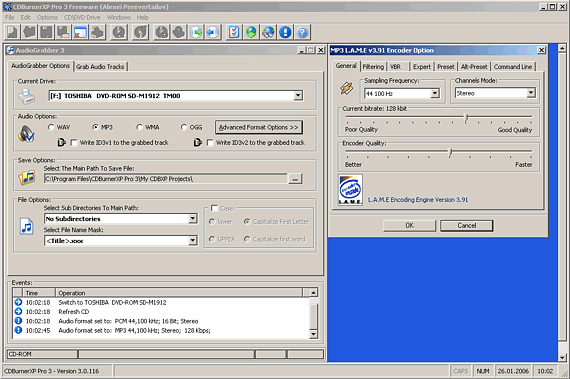Click the checklist options toolbar icon

pyautogui.click(x=234, y=32)
